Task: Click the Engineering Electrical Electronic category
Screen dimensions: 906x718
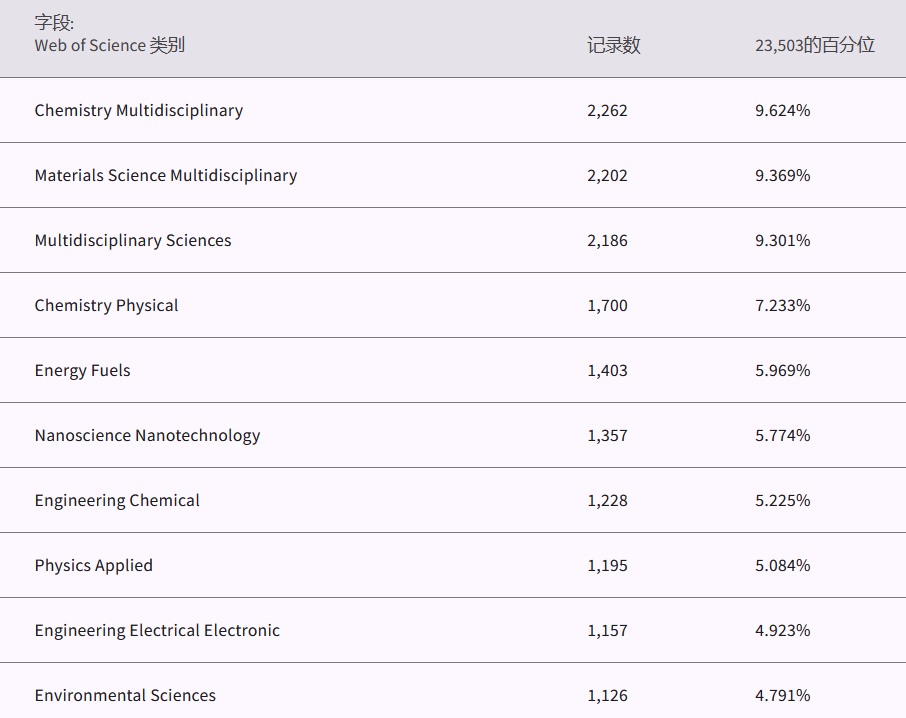Action: click(x=157, y=630)
